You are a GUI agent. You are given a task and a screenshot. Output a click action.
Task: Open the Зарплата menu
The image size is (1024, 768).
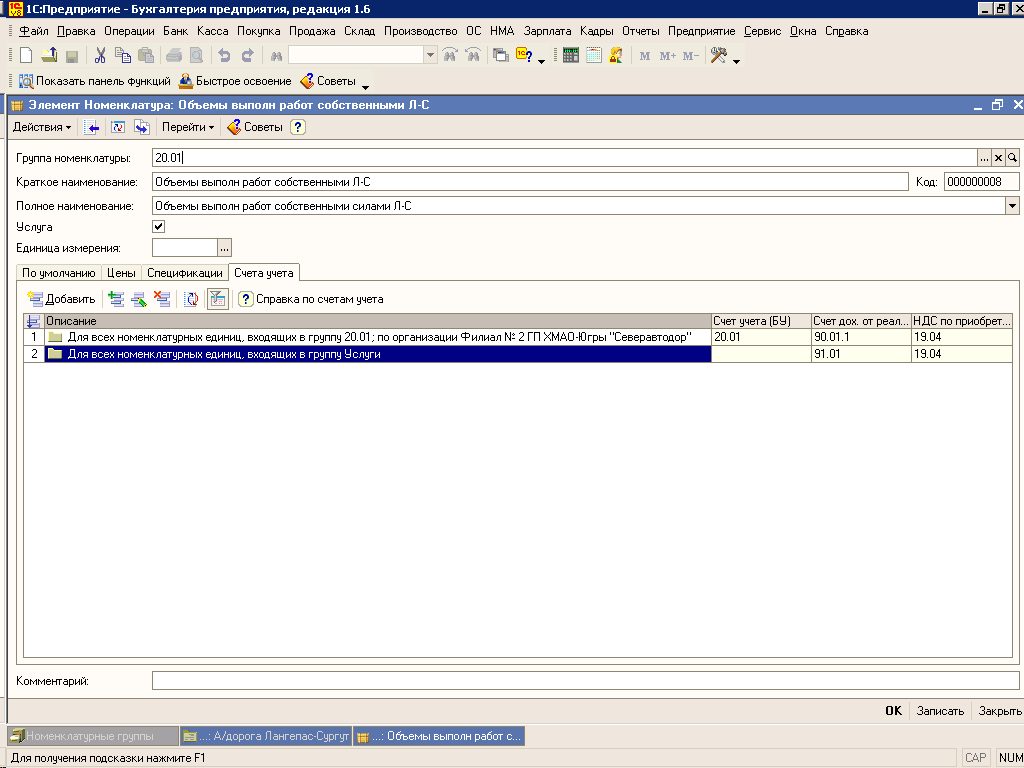coord(547,31)
